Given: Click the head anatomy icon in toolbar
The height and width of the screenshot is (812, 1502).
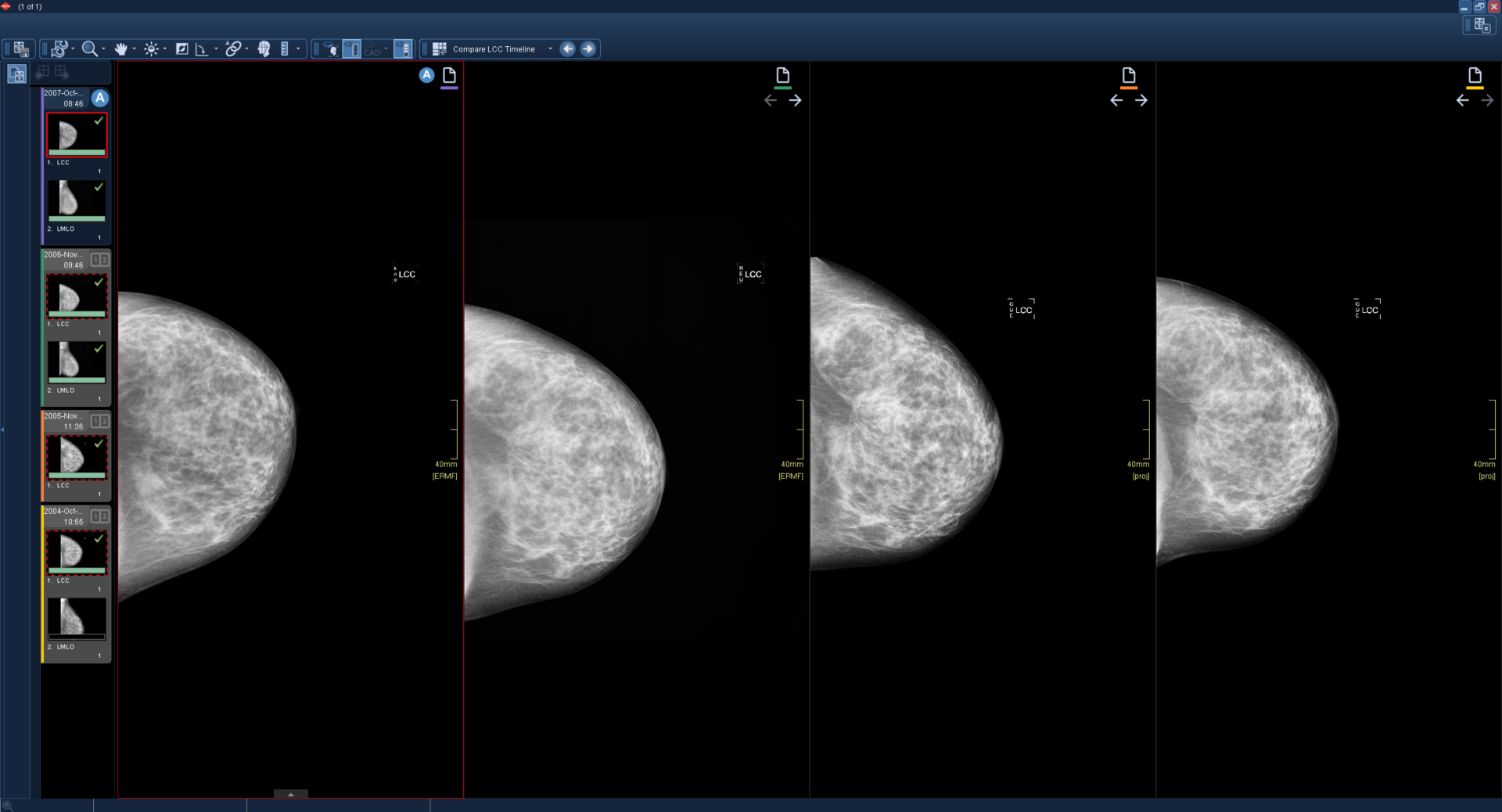Looking at the screenshot, I should pos(264,49).
